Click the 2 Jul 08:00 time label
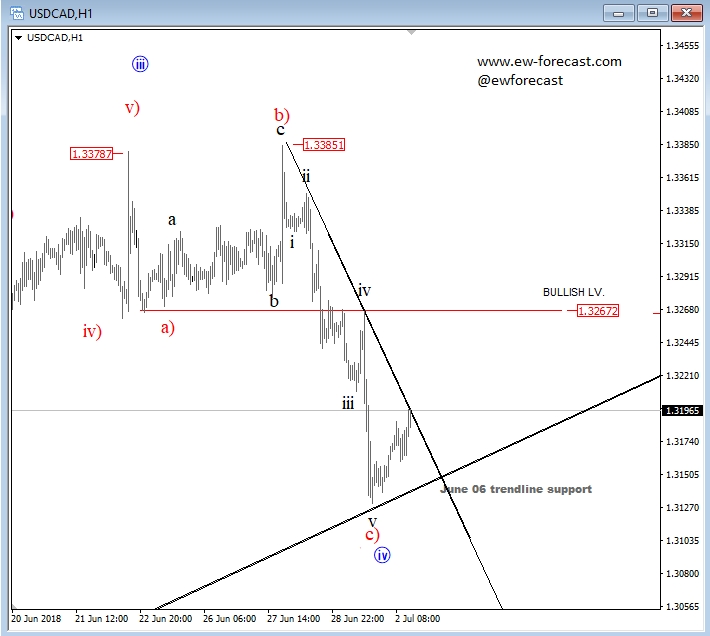Screen dimensions: 710x636 point(417,619)
